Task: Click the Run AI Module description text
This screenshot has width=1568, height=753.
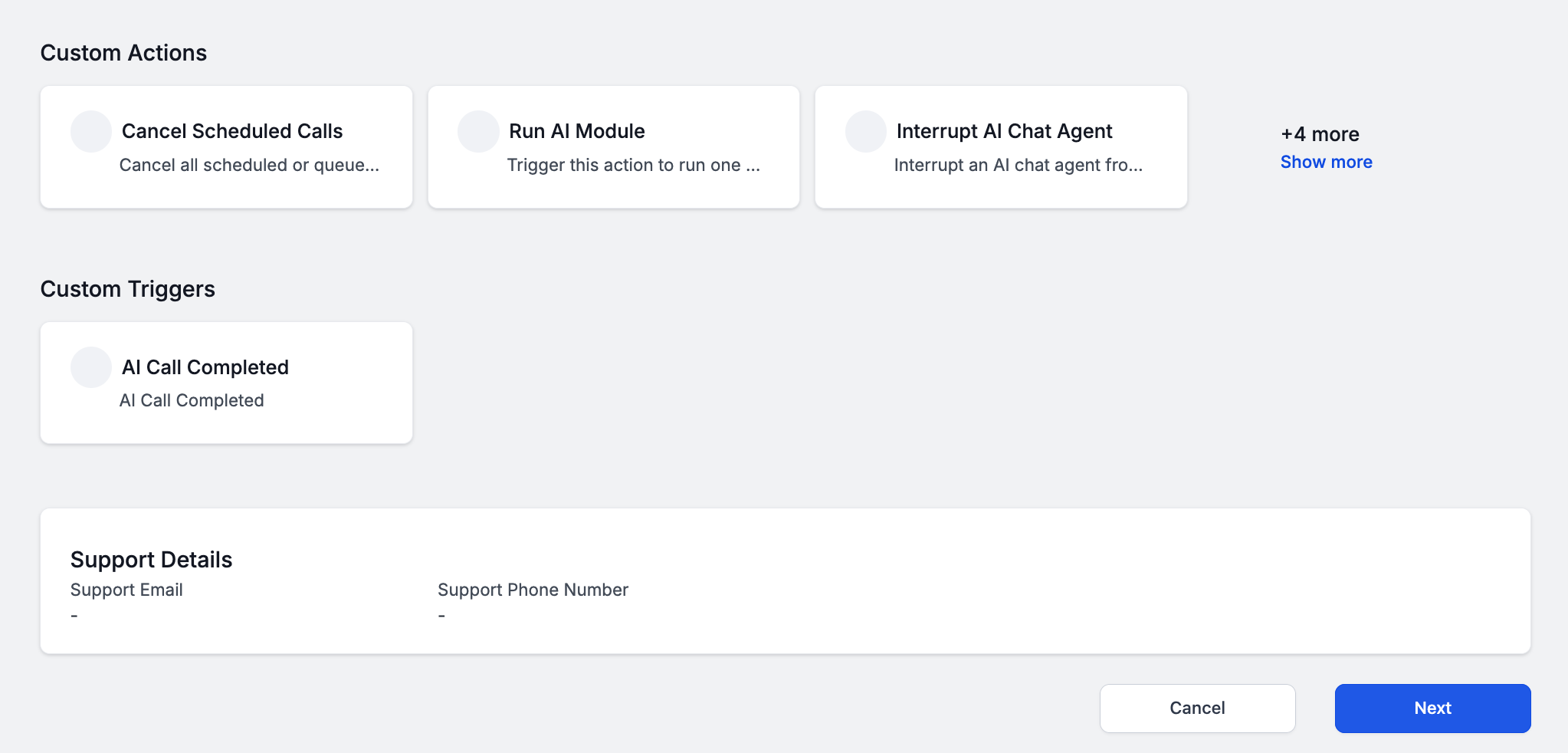Action: coord(634,164)
